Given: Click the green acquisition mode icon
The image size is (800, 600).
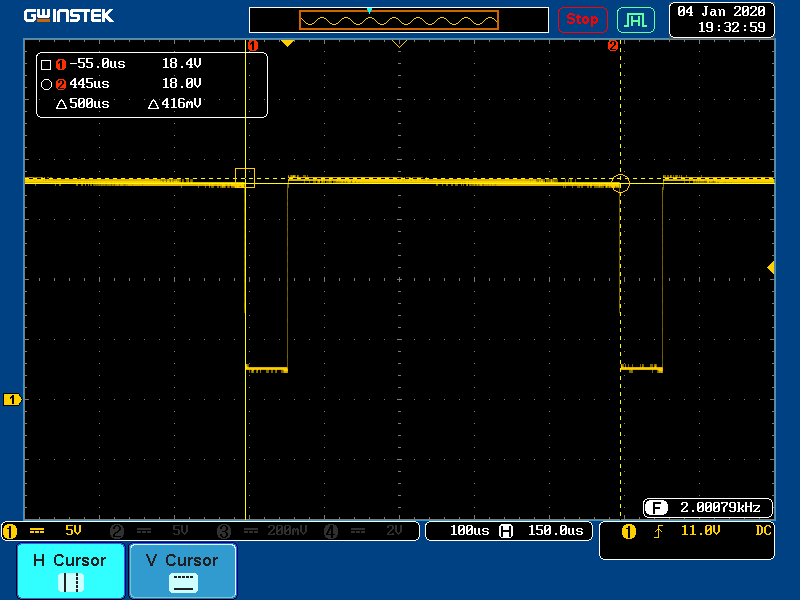Looking at the screenshot, I should (635, 19).
